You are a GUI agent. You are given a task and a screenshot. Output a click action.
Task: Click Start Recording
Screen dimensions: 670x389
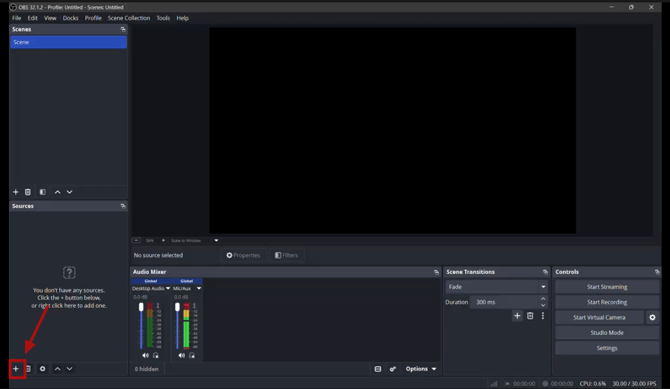(x=607, y=302)
